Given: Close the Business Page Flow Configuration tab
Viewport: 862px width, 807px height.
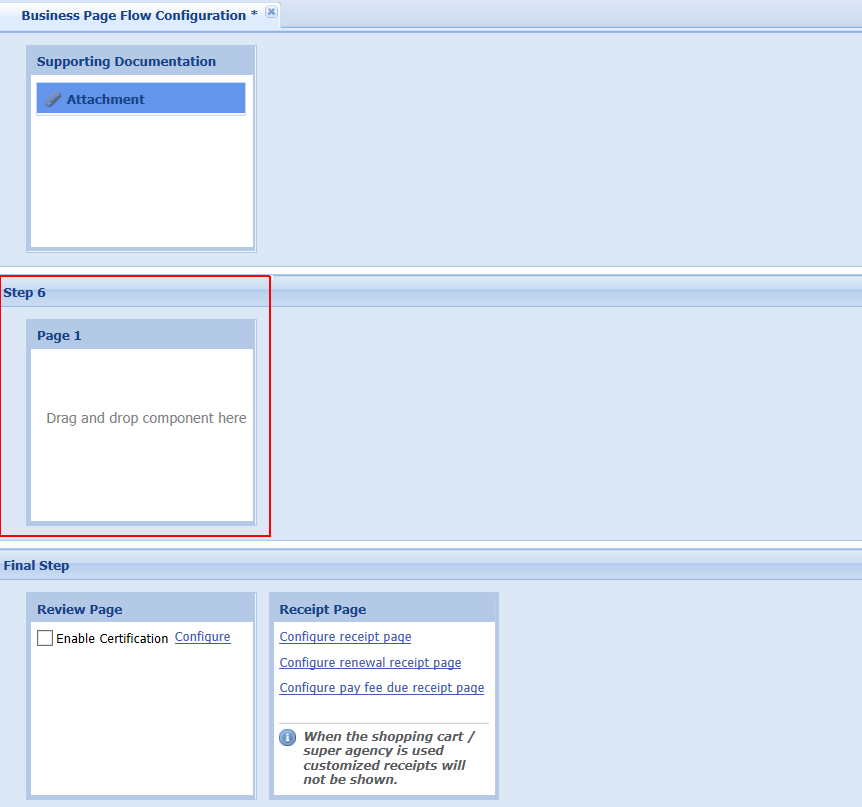Looking at the screenshot, I should (x=271, y=12).
